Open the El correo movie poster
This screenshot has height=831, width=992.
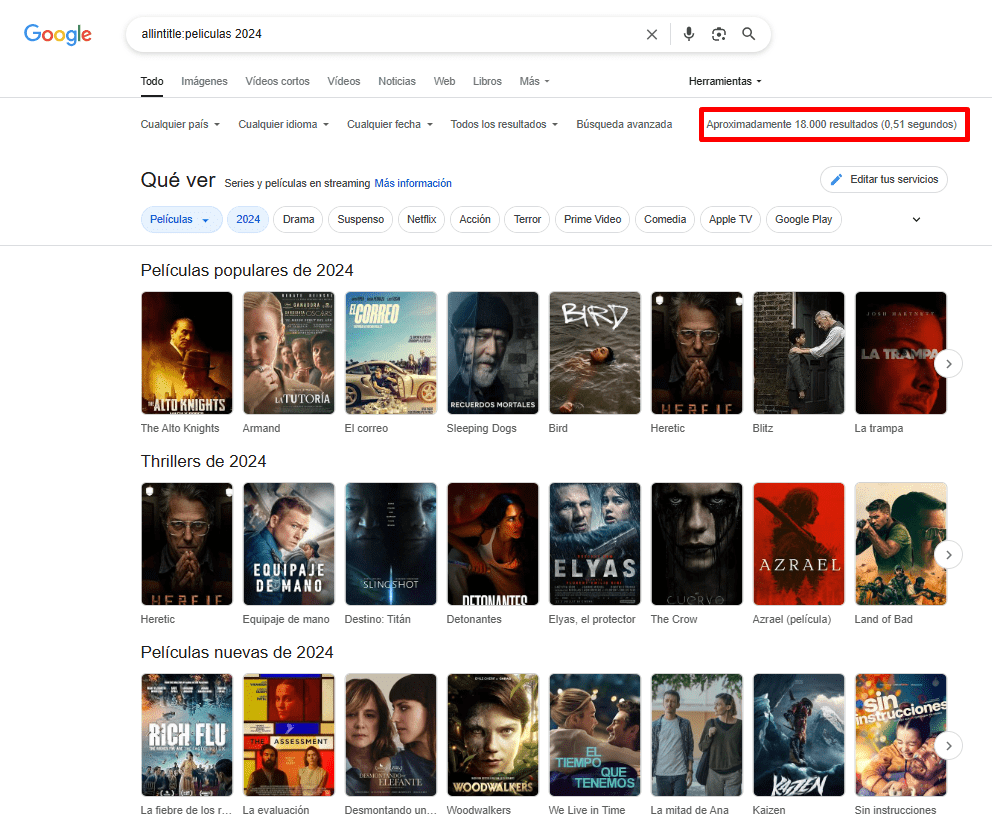pos(391,353)
